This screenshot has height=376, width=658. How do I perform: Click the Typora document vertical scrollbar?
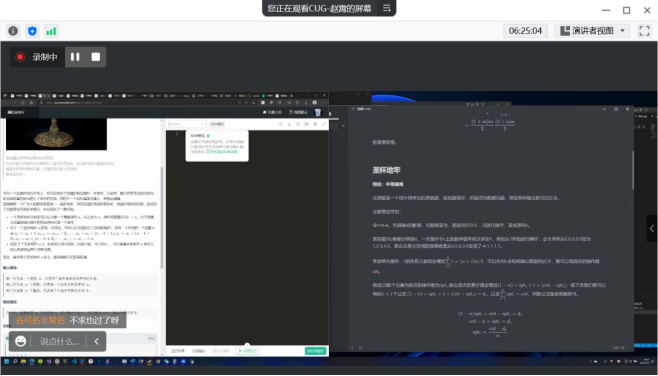point(633,170)
